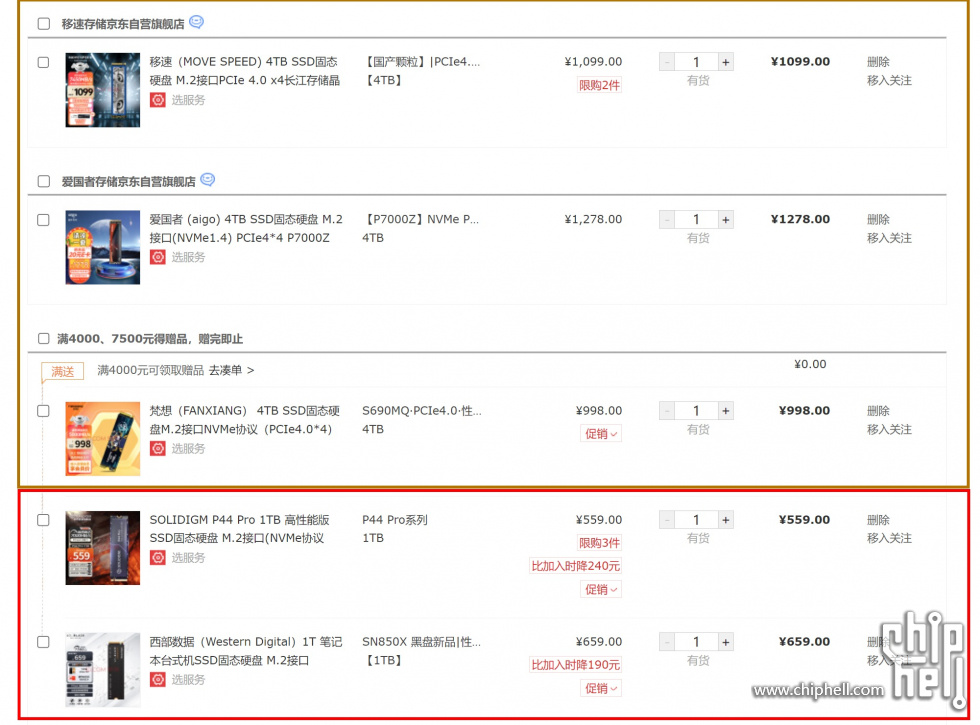Move FANXIANG 4TB SSD to 关注

pos(889,429)
